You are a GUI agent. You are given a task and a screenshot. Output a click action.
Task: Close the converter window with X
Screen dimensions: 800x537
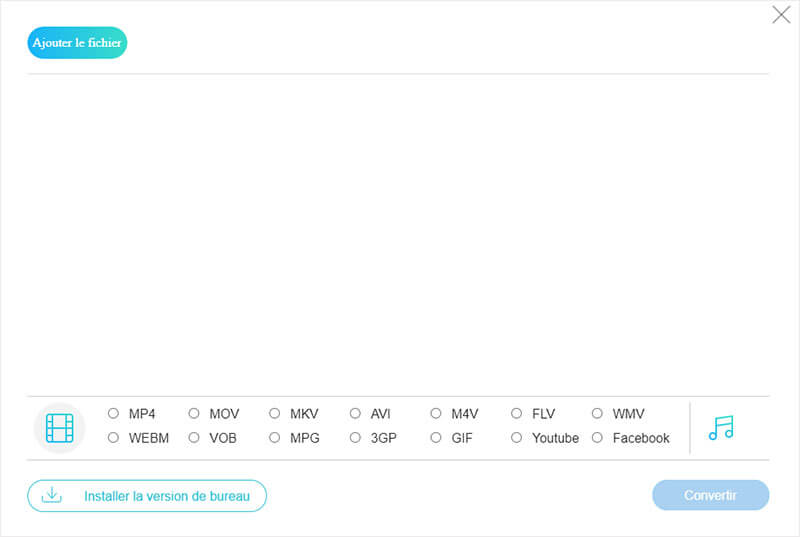(781, 15)
